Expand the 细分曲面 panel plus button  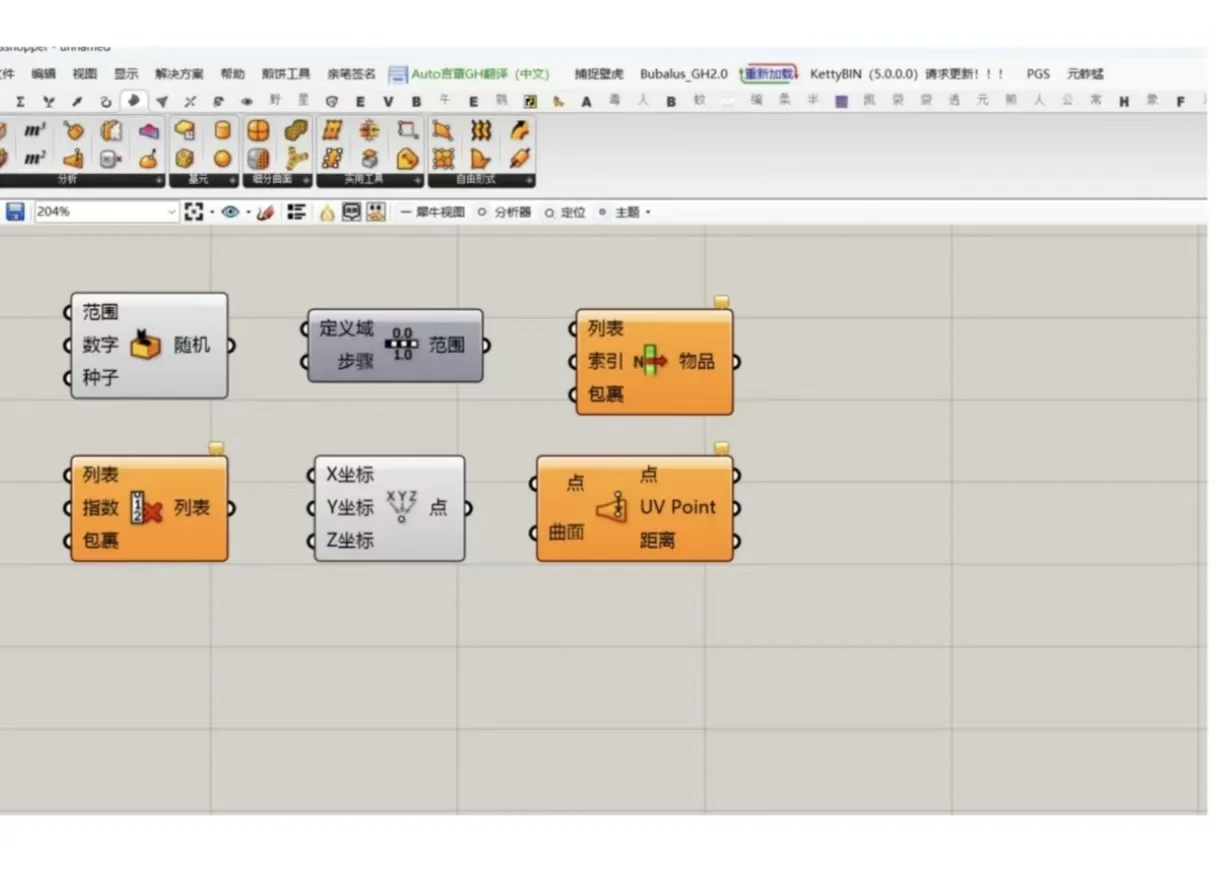point(307,181)
